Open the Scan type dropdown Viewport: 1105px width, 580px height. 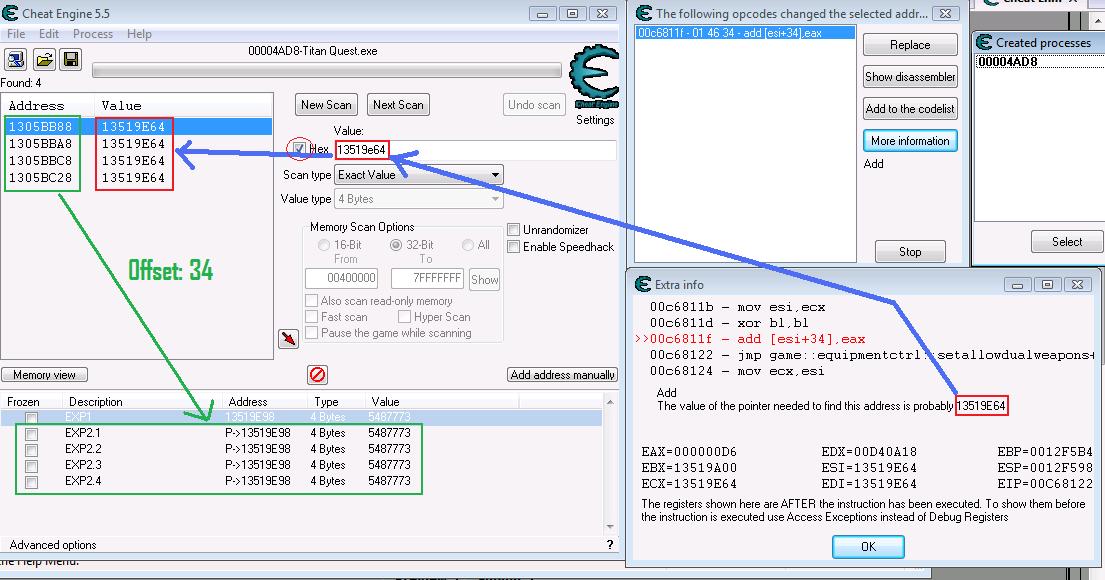[x=418, y=175]
